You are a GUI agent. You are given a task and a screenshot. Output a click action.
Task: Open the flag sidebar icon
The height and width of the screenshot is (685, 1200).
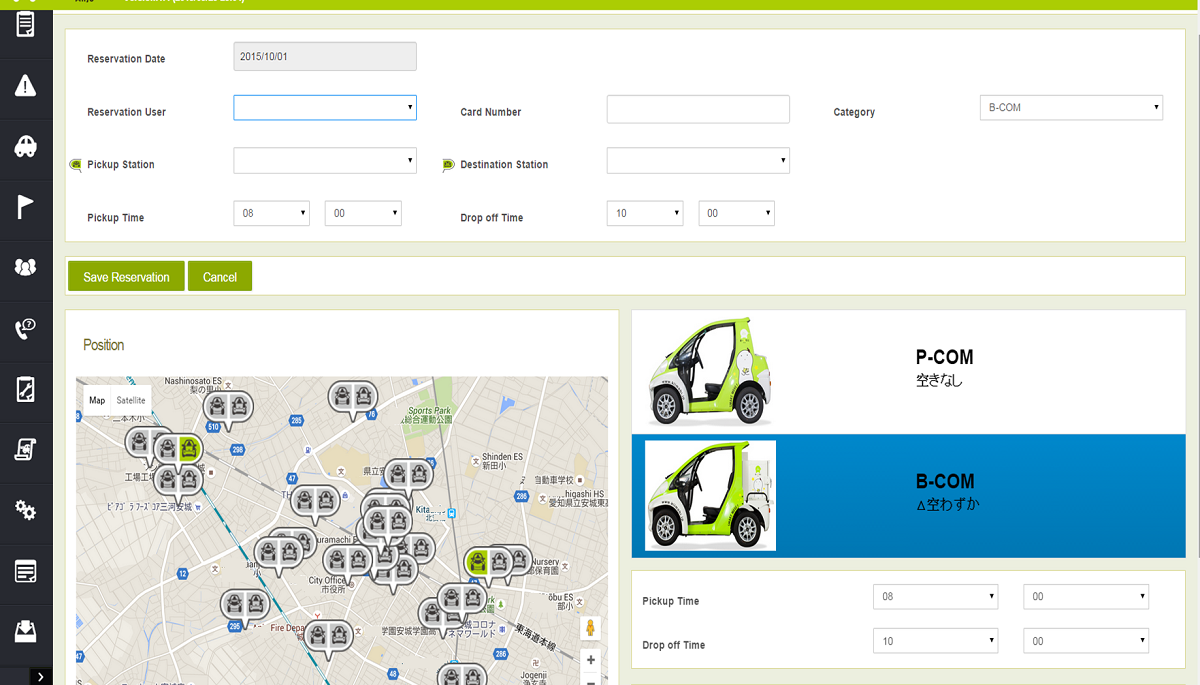tap(26, 207)
